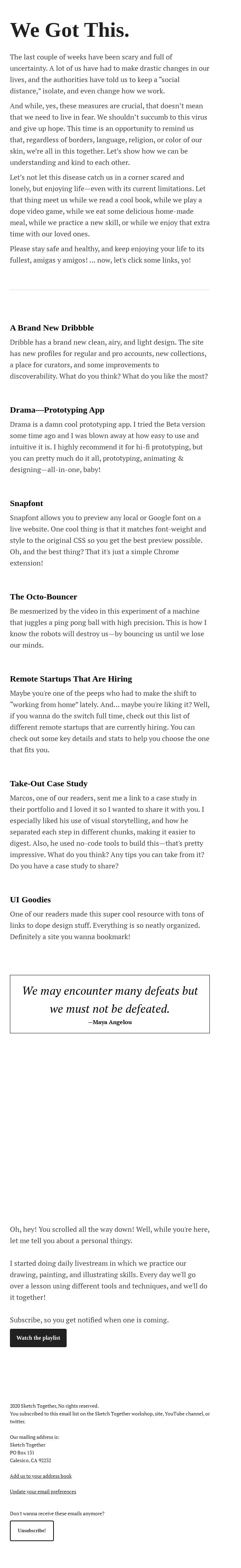Click the We Got This. title
The image size is (241, 1568).
click(69, 30)
